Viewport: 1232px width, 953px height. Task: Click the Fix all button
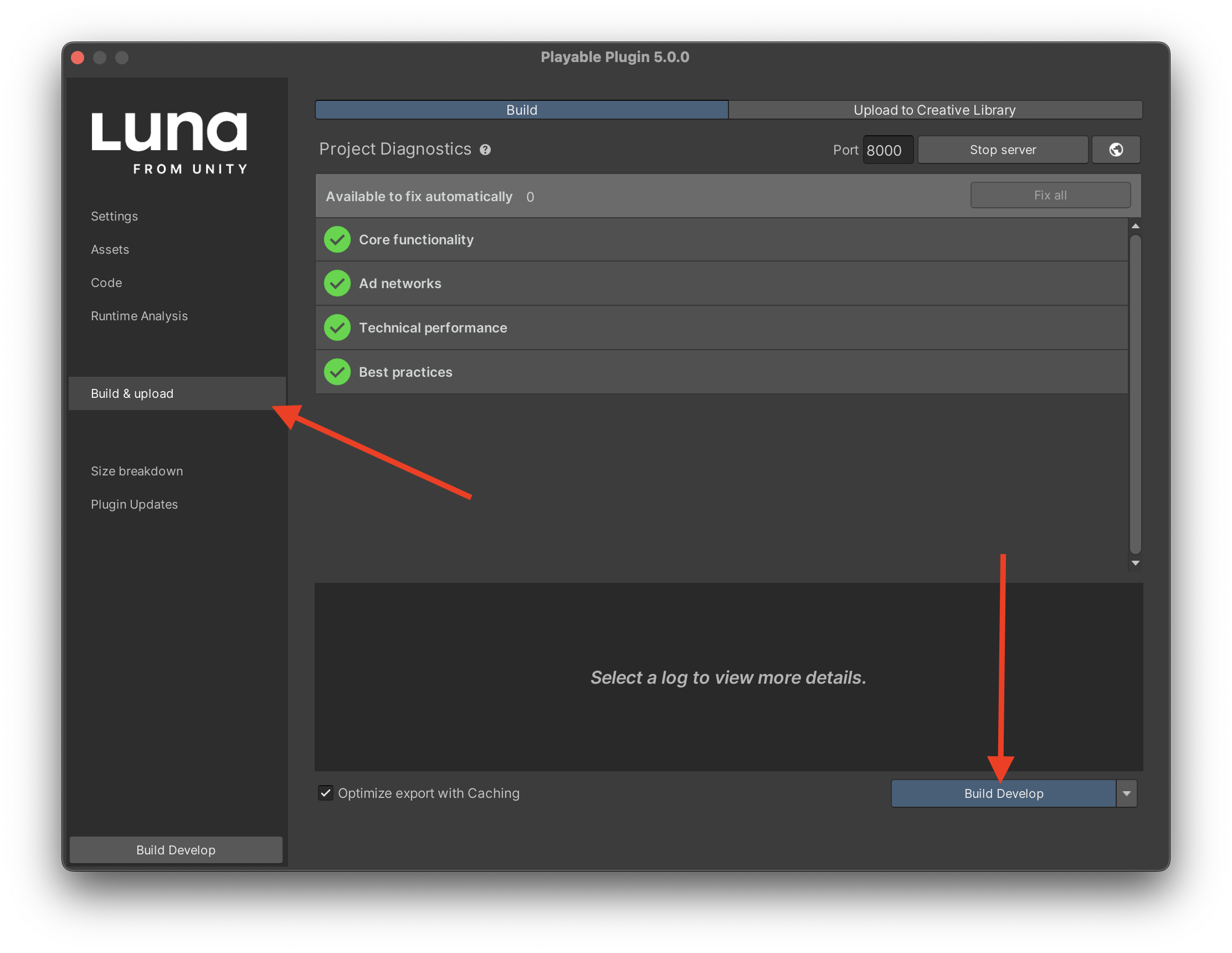(x=1050, y=195)
